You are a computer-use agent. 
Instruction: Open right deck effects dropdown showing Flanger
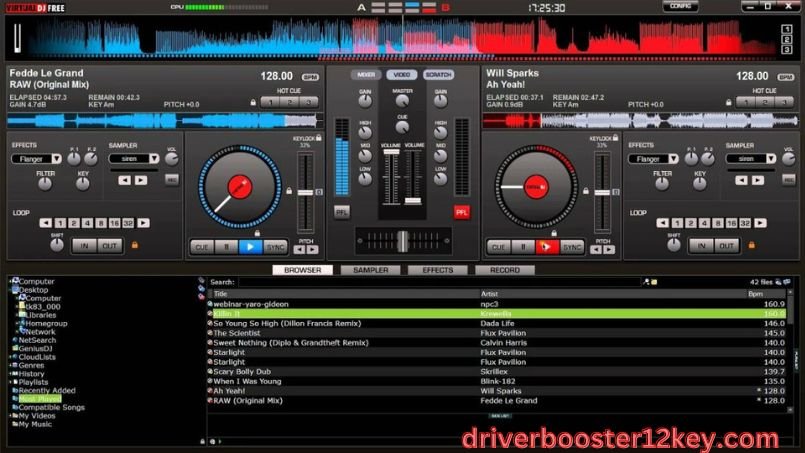[653, 159]
